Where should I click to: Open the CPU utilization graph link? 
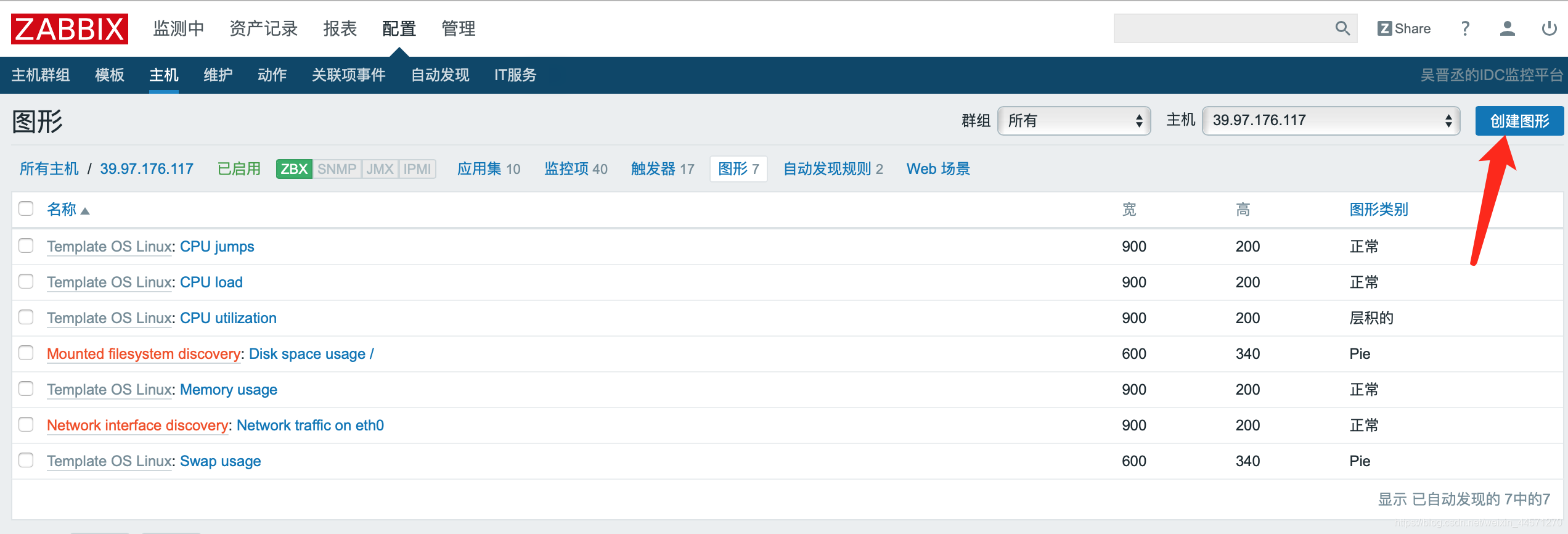(228, 318)
